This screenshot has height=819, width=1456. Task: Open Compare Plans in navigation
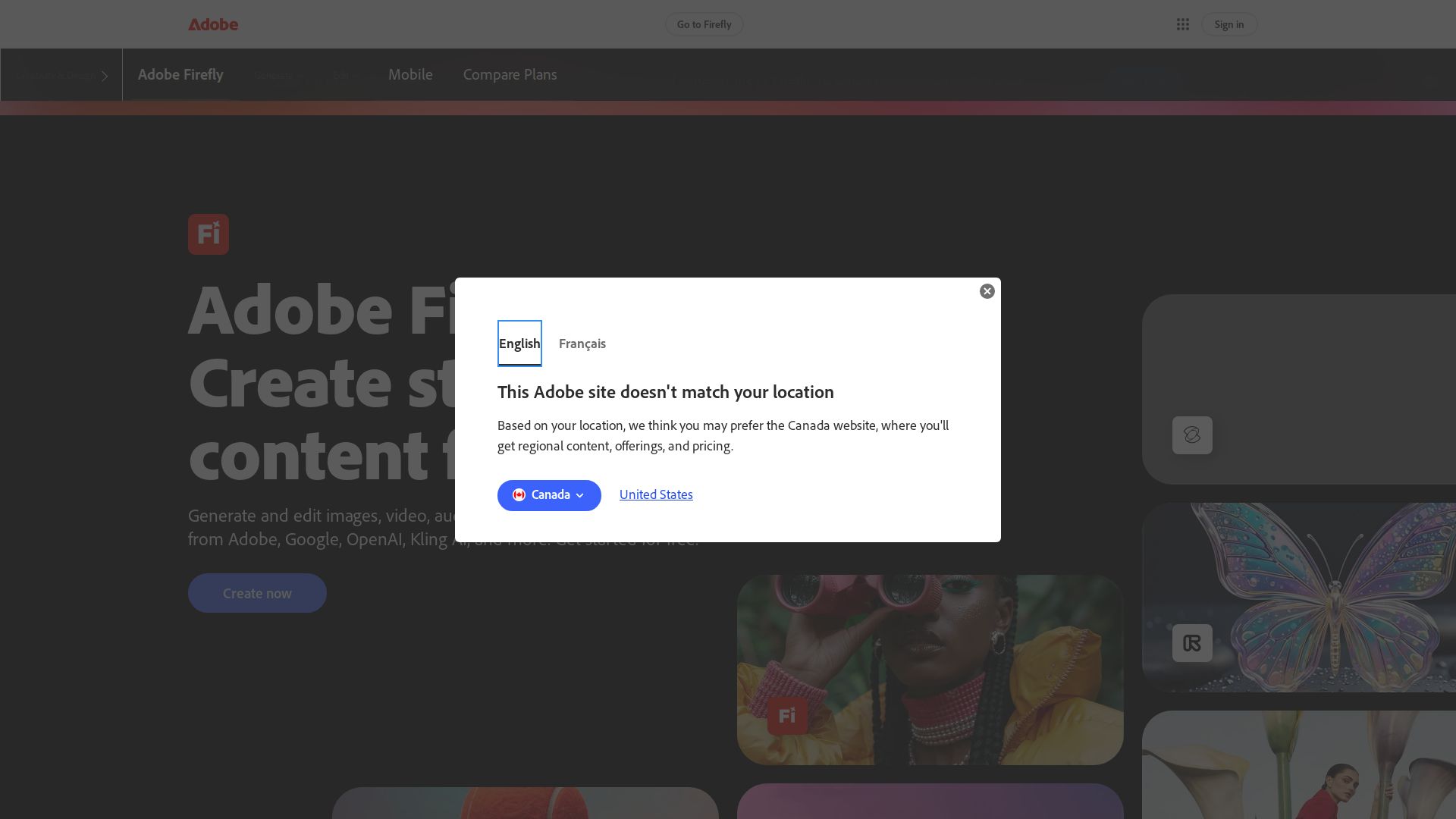click(510, 74)
